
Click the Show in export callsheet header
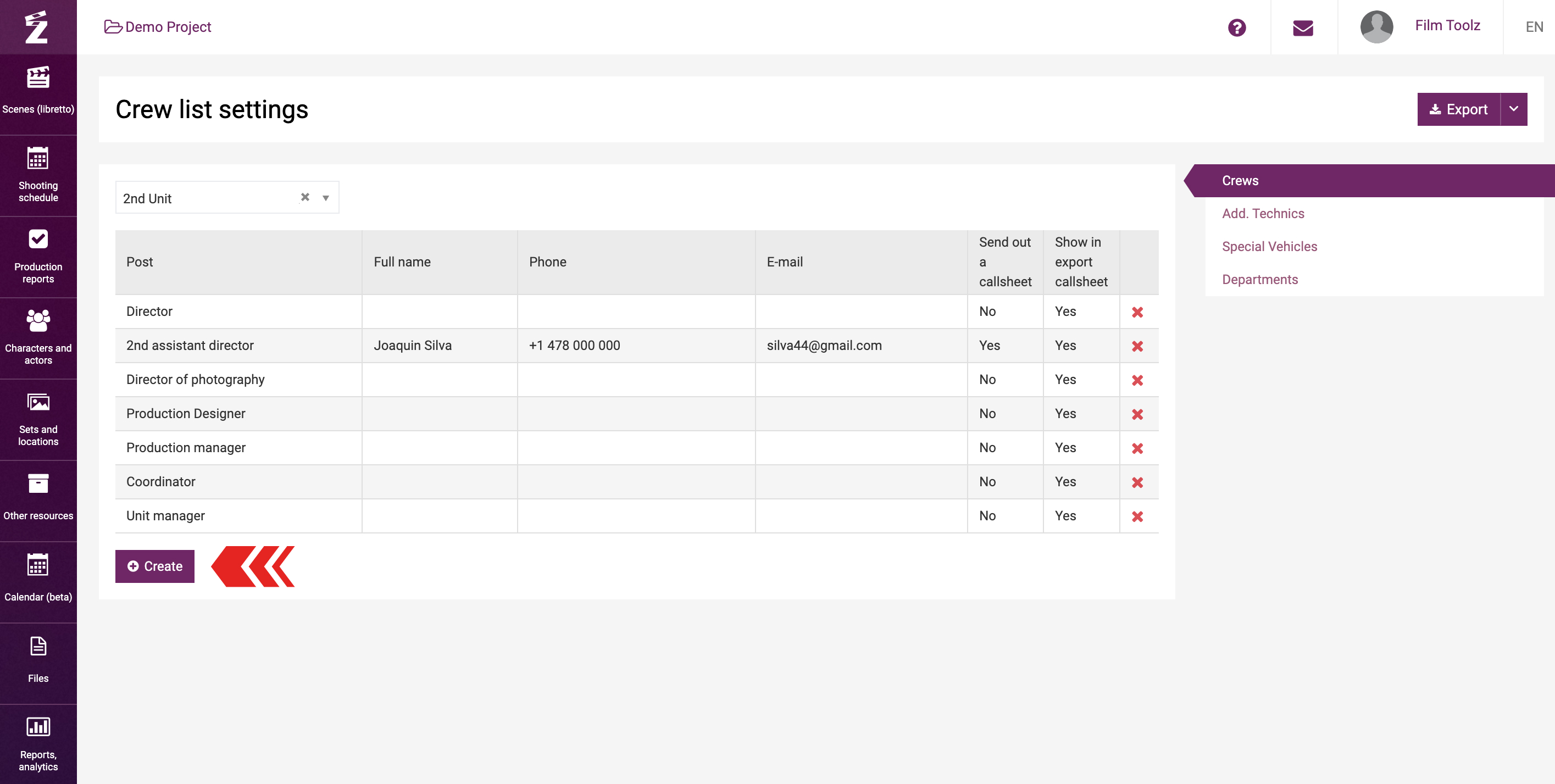tap(1081, 262)
